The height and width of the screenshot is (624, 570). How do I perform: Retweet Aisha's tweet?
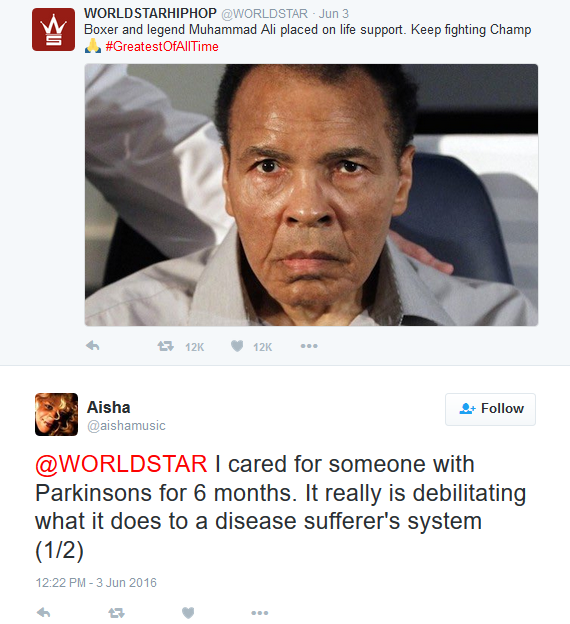click(116, 613)
